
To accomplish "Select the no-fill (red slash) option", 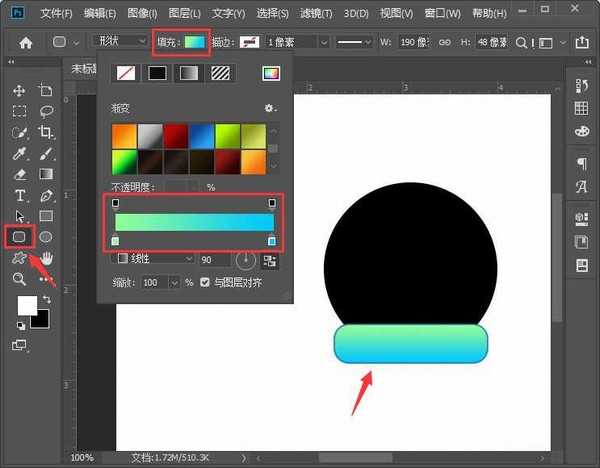I will pyautogui.click(x=126, y=73).
